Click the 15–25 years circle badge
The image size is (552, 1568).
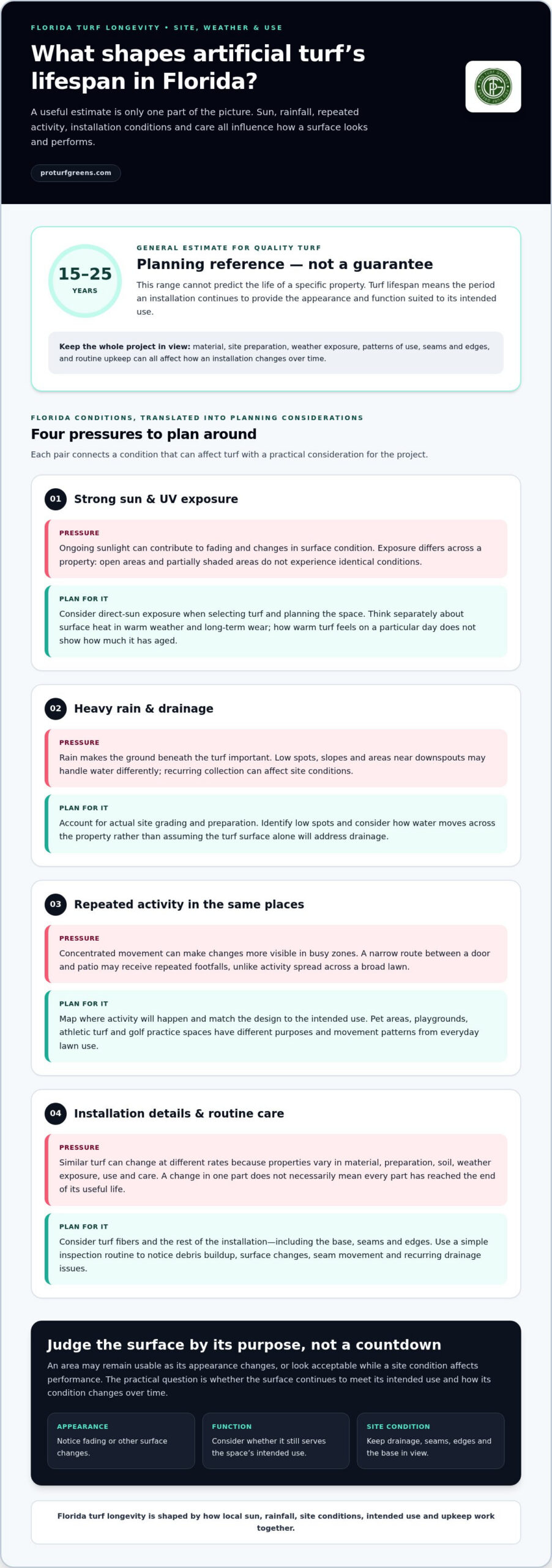pyautogui.click(x=85, y=281)
